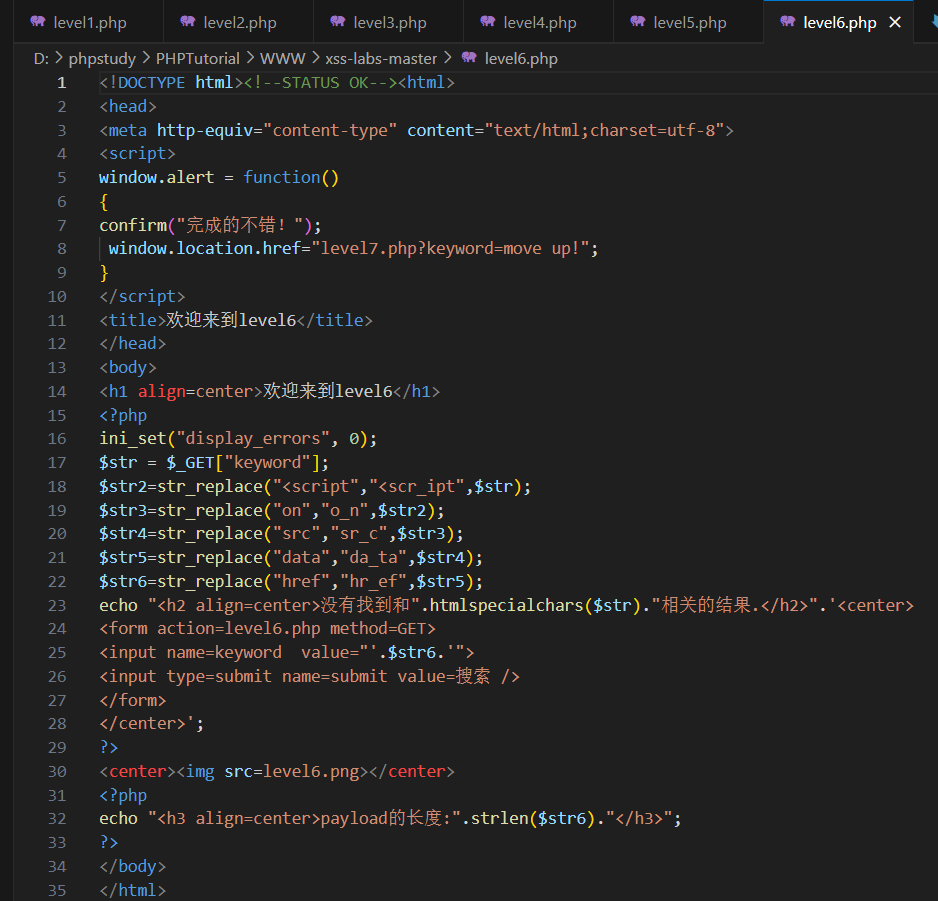Viewport: 938px width, 901px height.
Task: Click the '<title>' tag on line 11
Action: [x=133, y=321]
